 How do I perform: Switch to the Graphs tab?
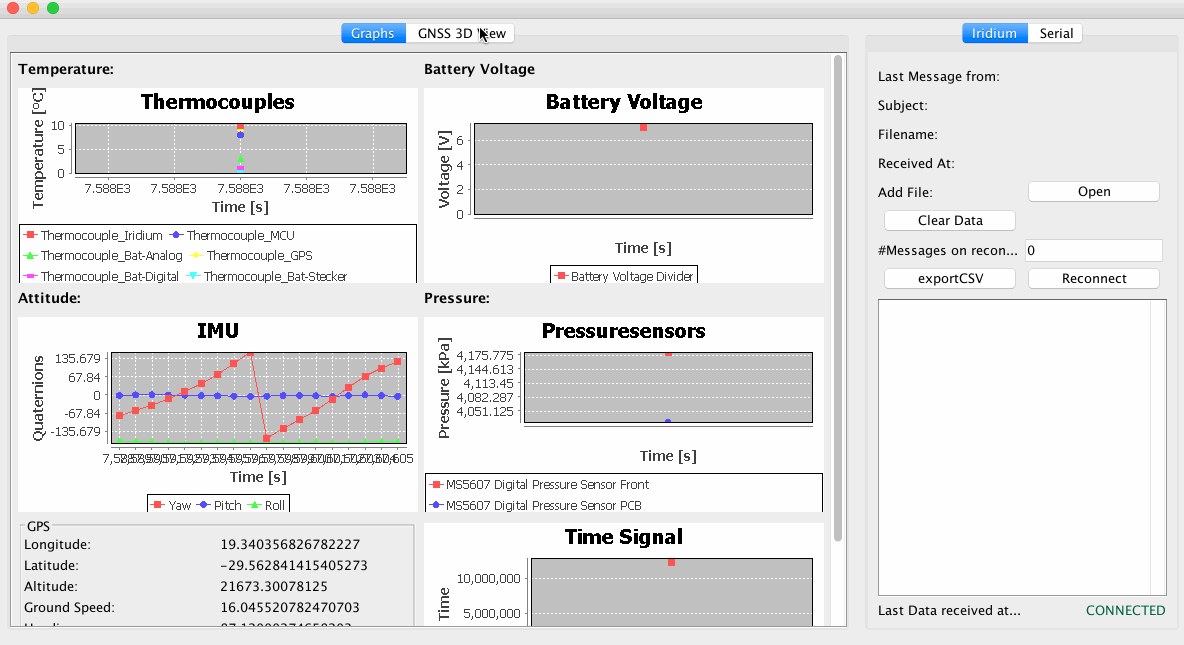373,33
